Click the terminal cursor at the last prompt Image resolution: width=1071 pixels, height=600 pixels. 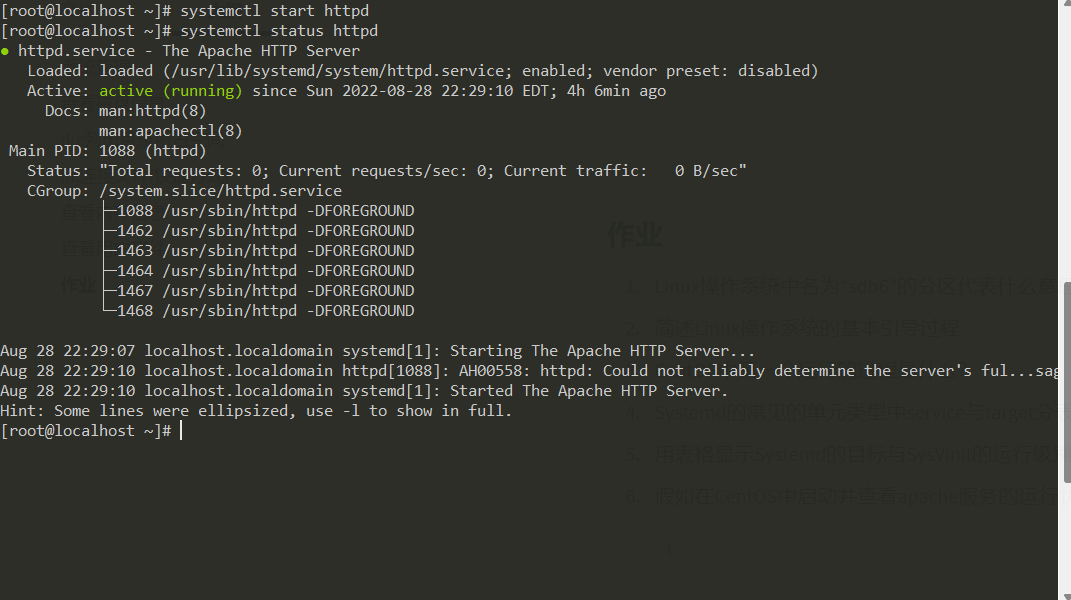pos(181,431)
